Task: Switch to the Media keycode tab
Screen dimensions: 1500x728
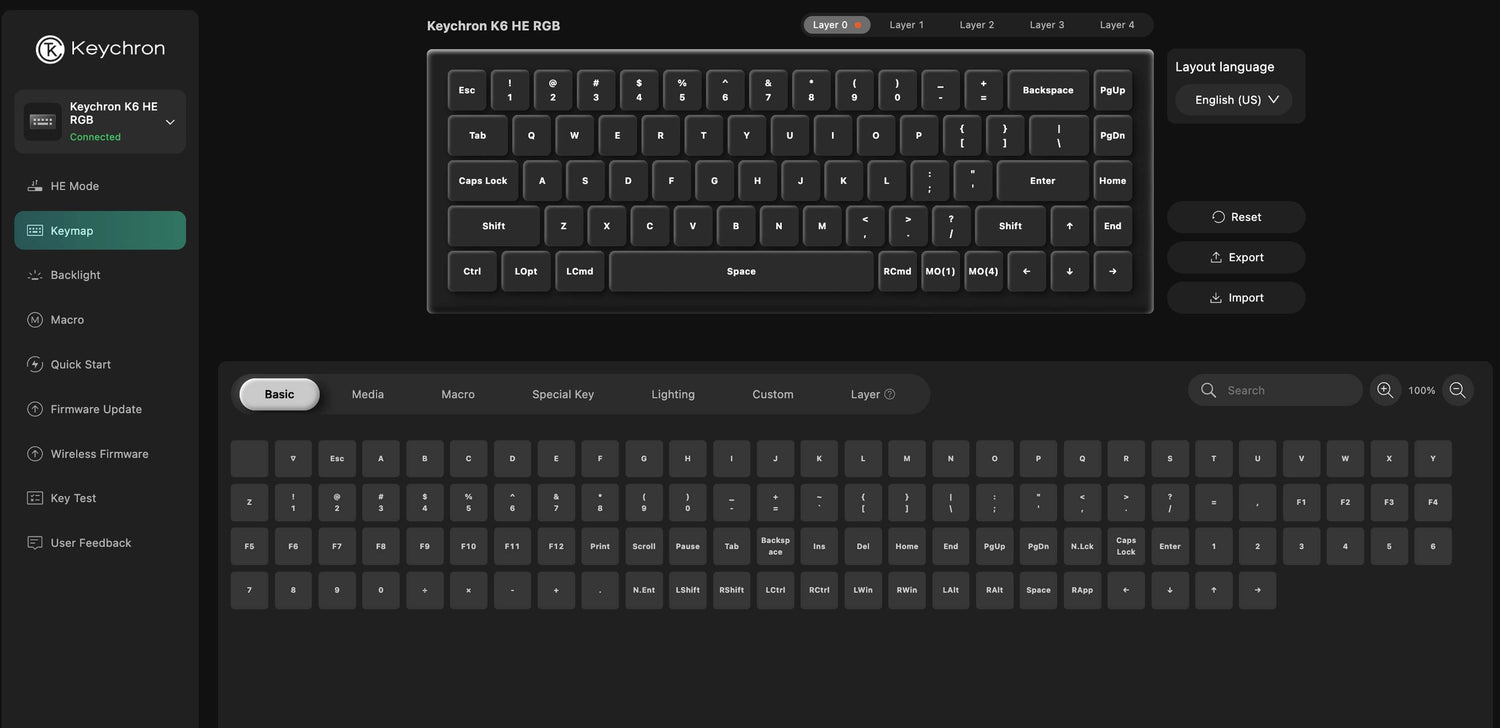Action: 367,394
